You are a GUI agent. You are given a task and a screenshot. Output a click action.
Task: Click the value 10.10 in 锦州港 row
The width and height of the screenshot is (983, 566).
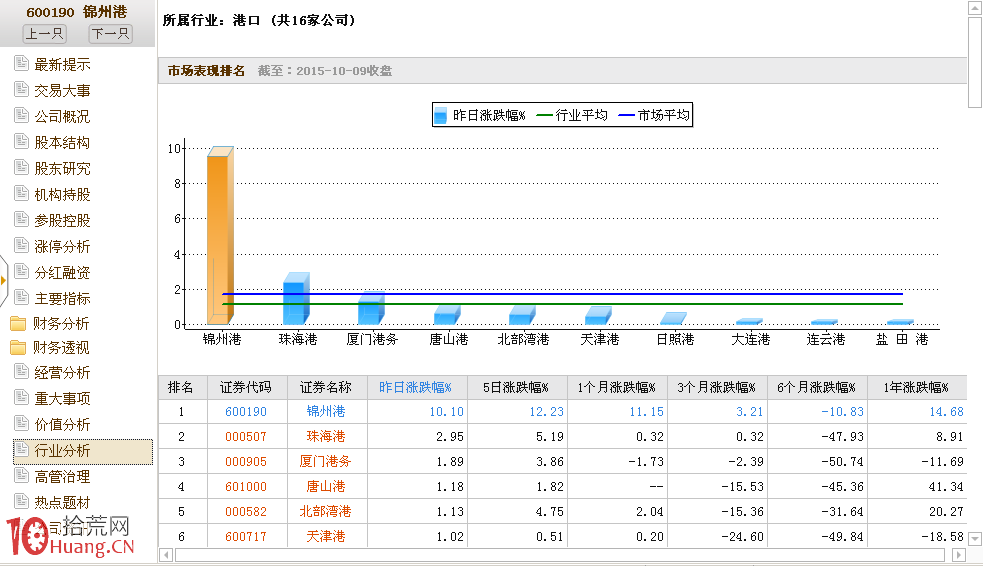[446, 412]
